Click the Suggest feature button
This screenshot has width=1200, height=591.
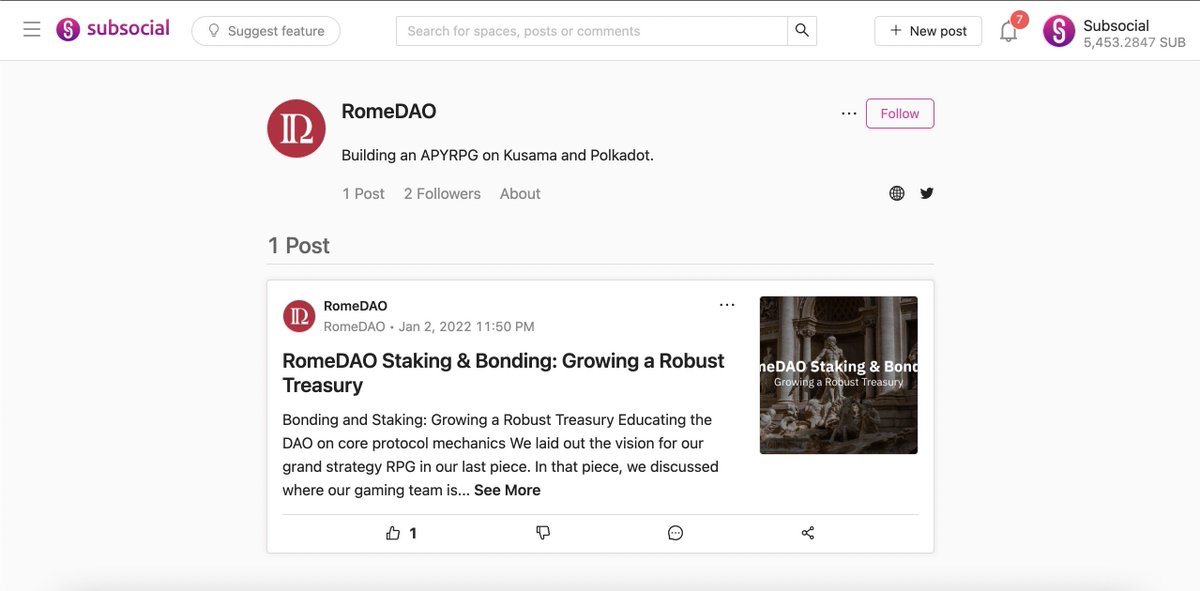pos(266,31)
